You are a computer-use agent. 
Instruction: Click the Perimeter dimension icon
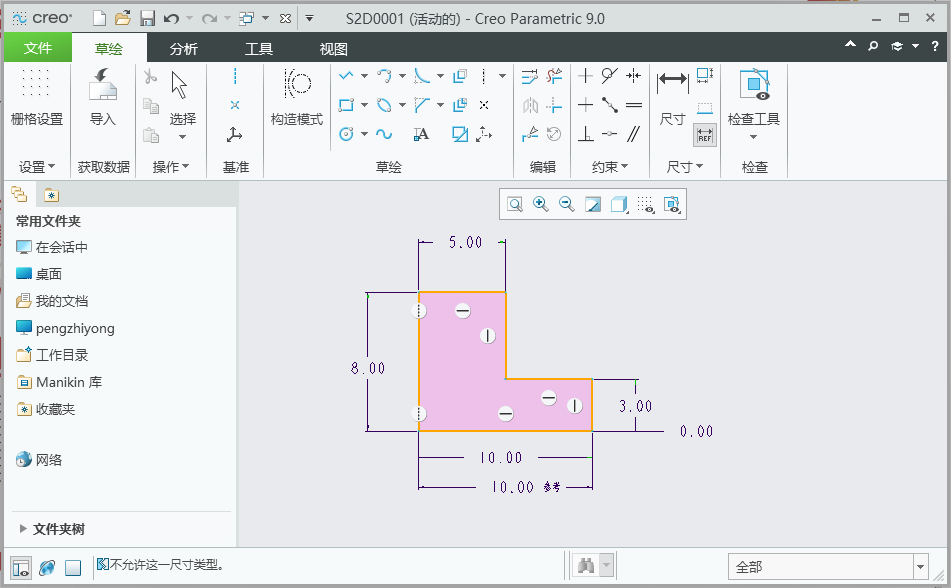tap(705, 76)
